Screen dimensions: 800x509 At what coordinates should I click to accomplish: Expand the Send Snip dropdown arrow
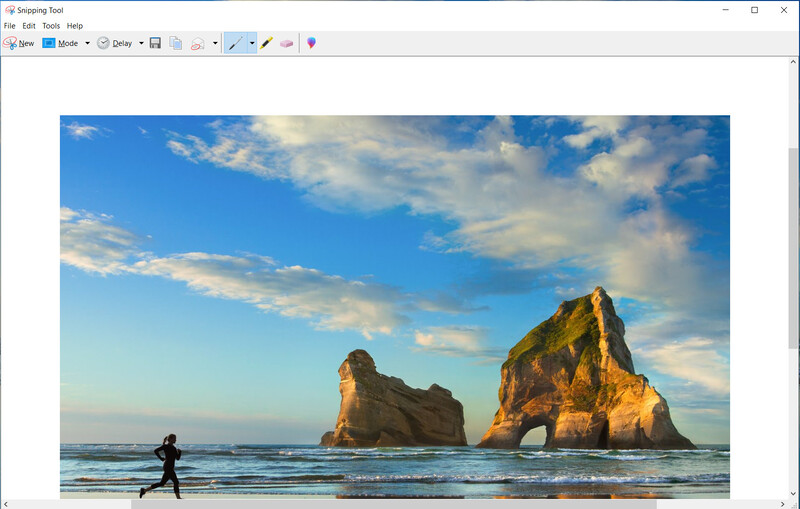click(215, 43)
